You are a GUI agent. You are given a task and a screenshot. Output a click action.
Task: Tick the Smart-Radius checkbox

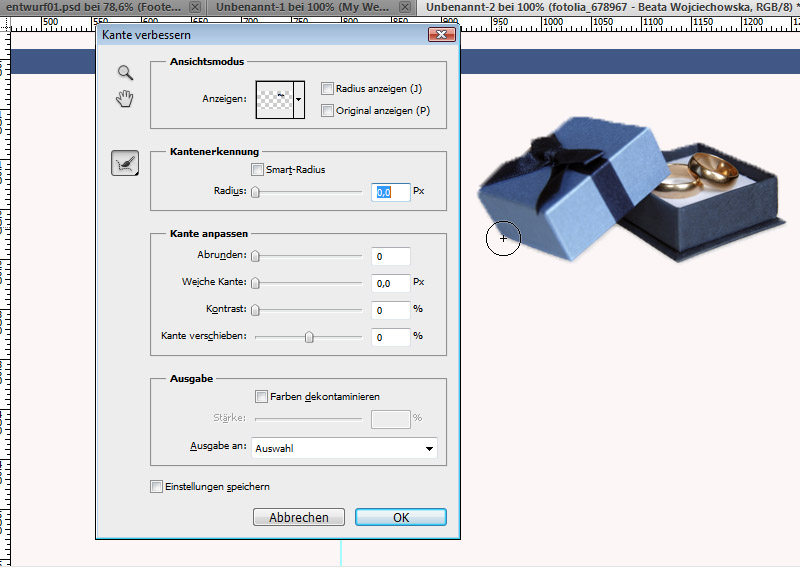258,170
